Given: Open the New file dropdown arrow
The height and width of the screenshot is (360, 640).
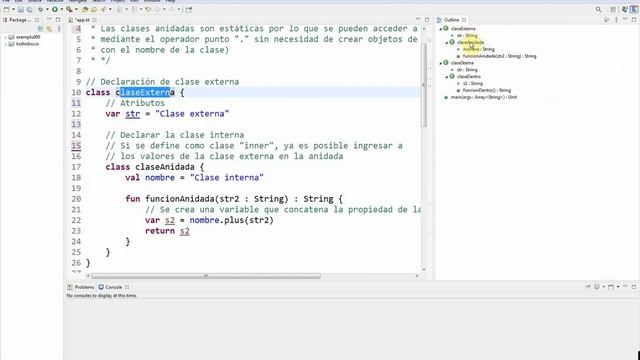Looking at the screenshot, I should pos(13,10).
